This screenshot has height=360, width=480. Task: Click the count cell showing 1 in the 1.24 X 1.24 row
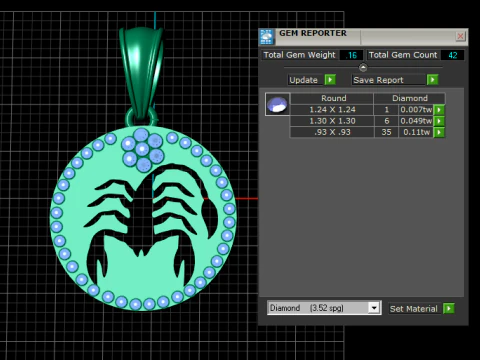click(386, 110)
